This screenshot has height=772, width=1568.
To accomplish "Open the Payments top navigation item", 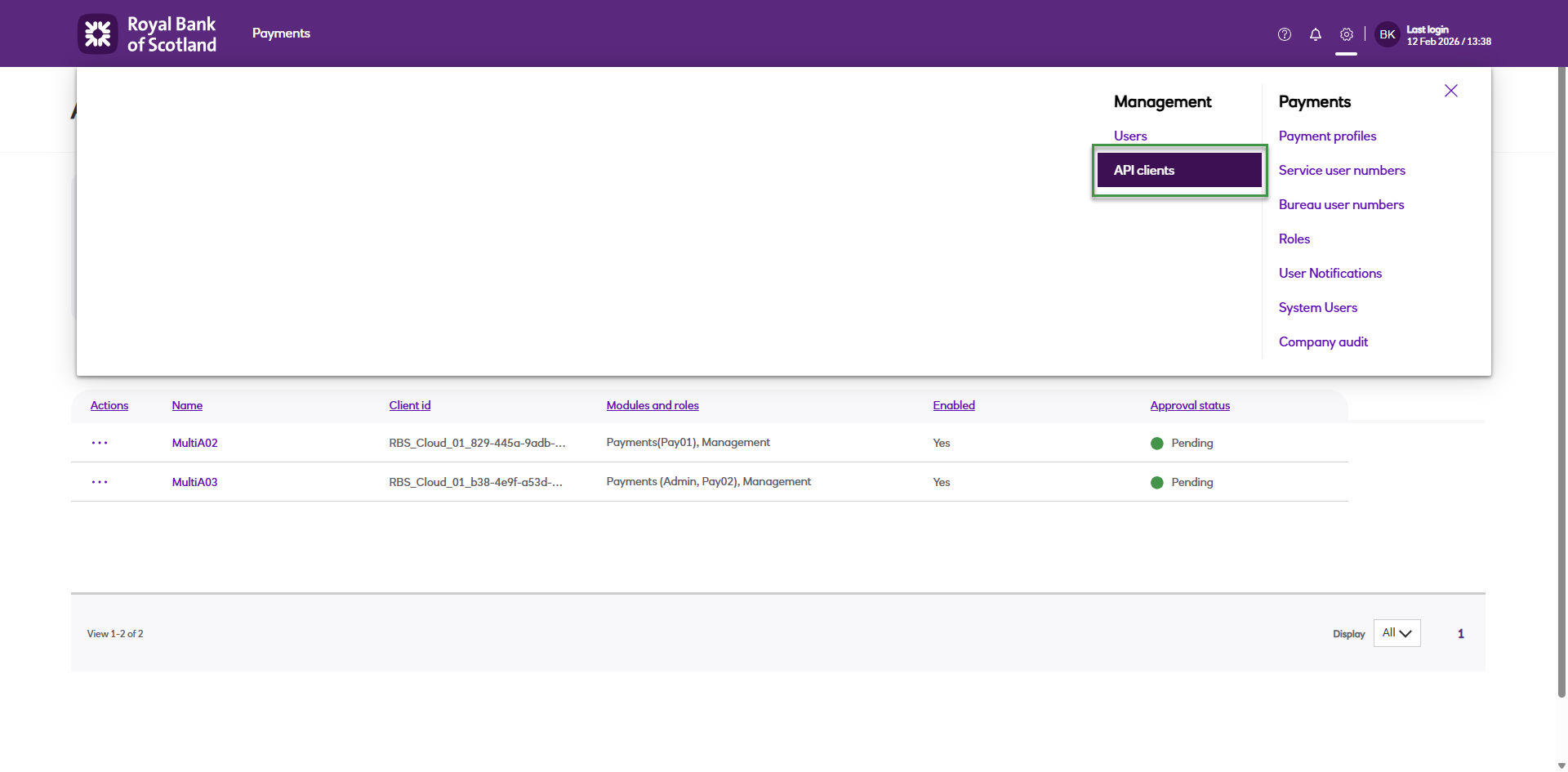I will tap(281, 33).
